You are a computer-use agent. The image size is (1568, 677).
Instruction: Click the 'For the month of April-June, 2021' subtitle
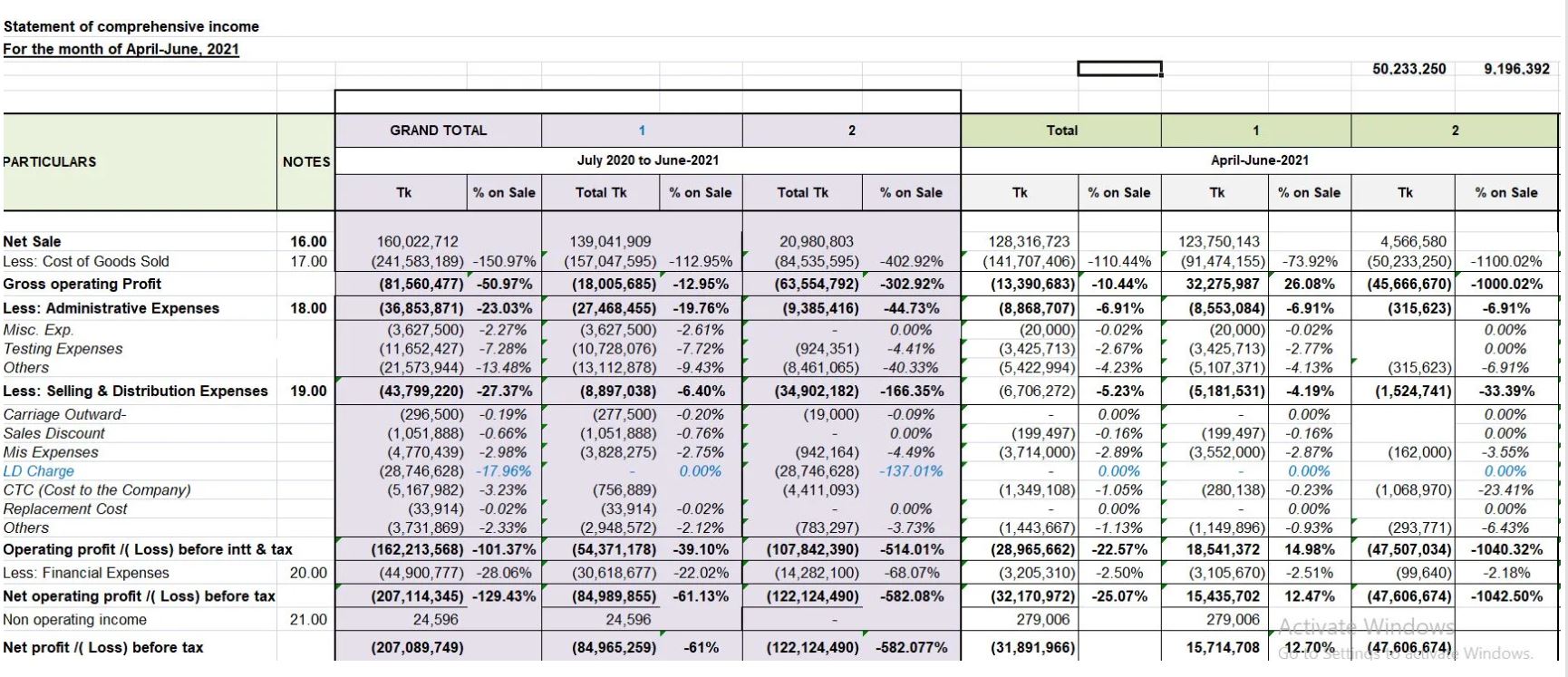click(121, 49)
